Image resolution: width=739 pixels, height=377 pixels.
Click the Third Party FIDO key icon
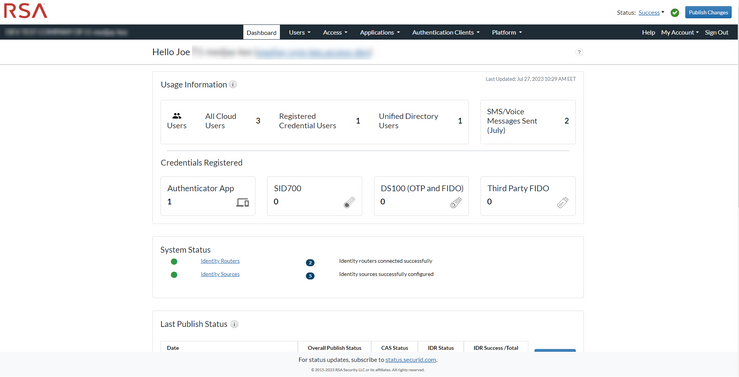pos(563,203)
